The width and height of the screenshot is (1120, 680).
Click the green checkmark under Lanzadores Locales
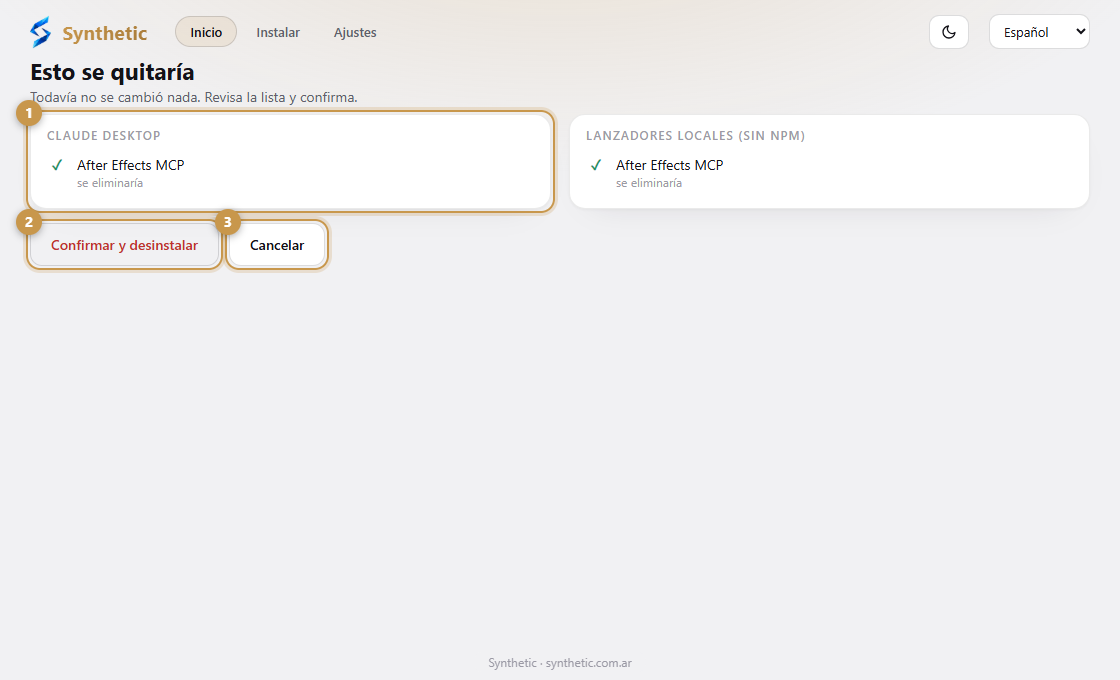click(596, 165)
